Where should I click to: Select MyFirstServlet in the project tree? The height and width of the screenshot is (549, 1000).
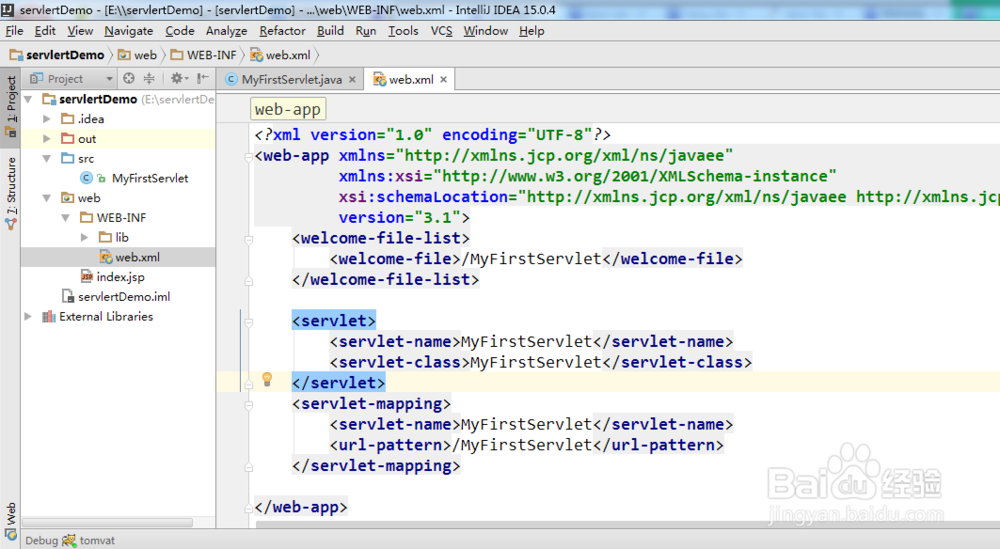tap(150, 178)
